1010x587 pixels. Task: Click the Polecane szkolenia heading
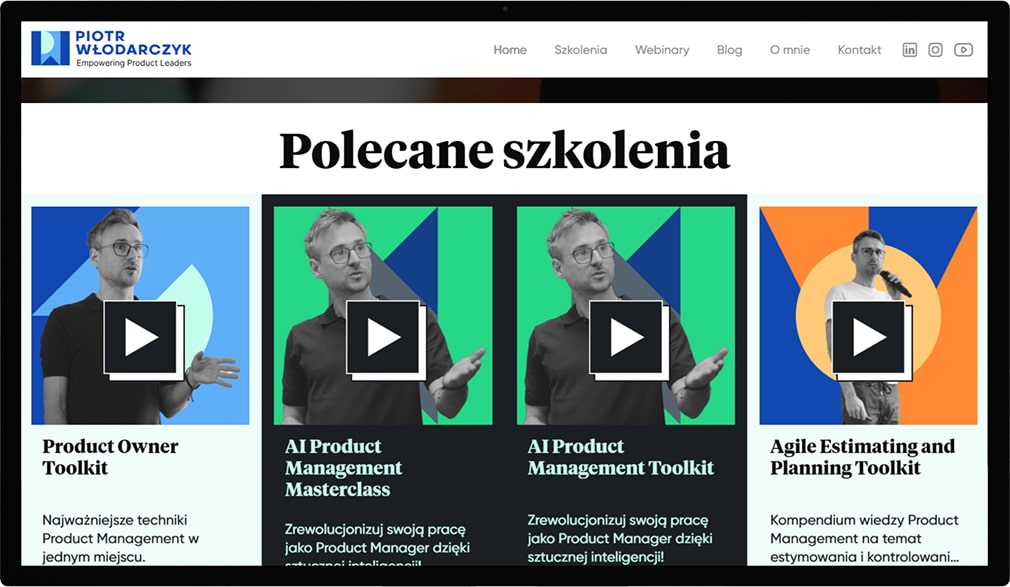tap(504, 151)
